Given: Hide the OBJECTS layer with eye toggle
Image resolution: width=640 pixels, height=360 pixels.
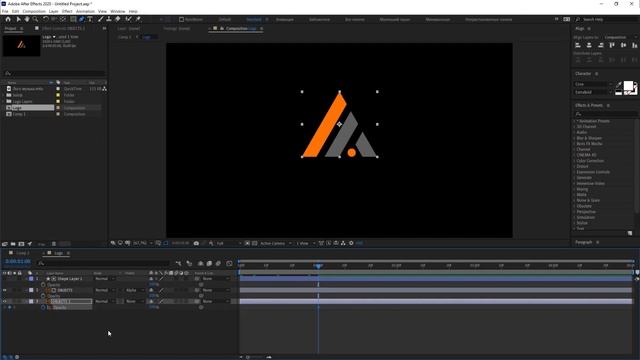Looking at the screenshot, I should coord(4,290).
